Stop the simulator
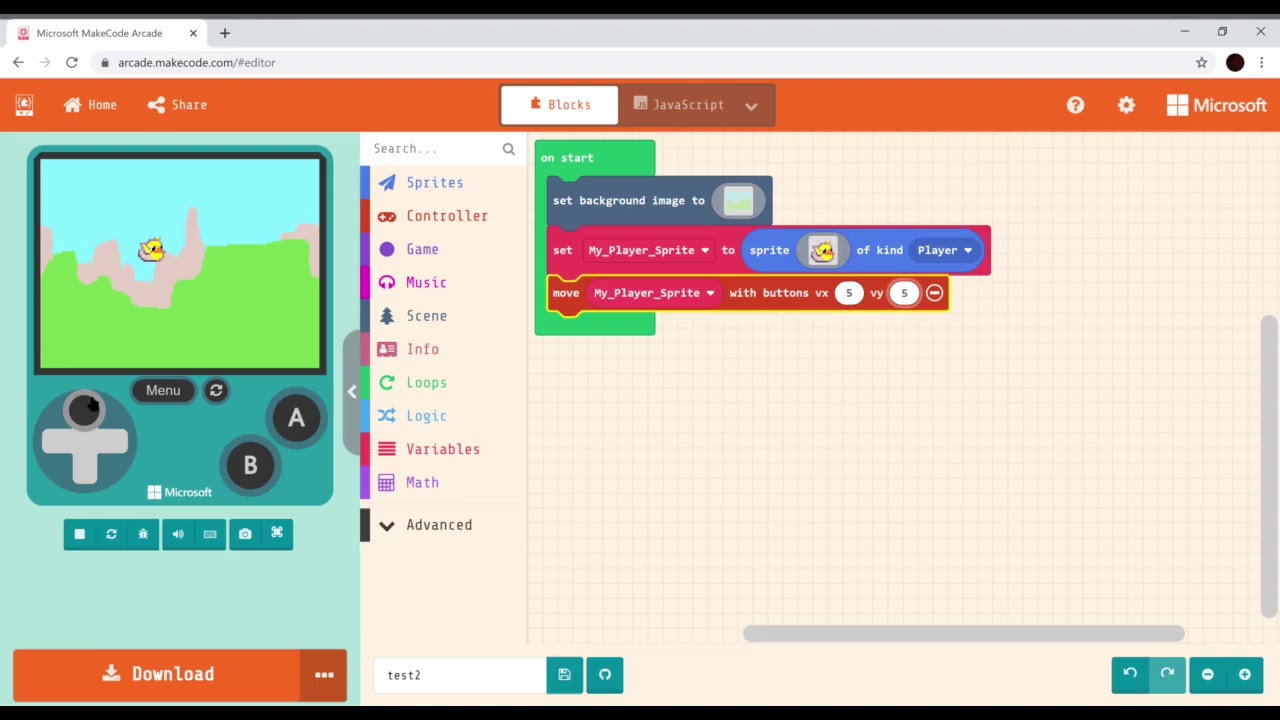The height and width of the screenshot is (720, 1280). pos(80,534)
